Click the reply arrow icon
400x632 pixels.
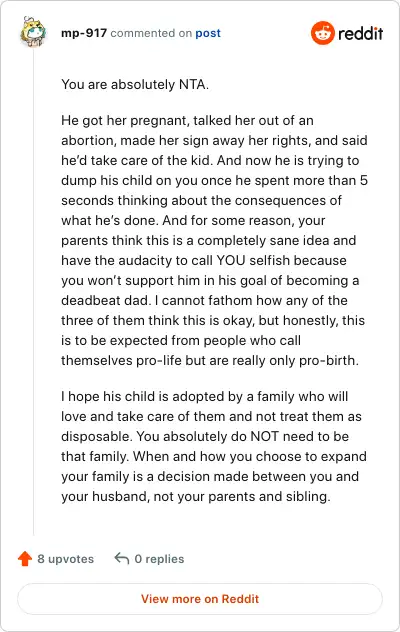coord(122,559)
